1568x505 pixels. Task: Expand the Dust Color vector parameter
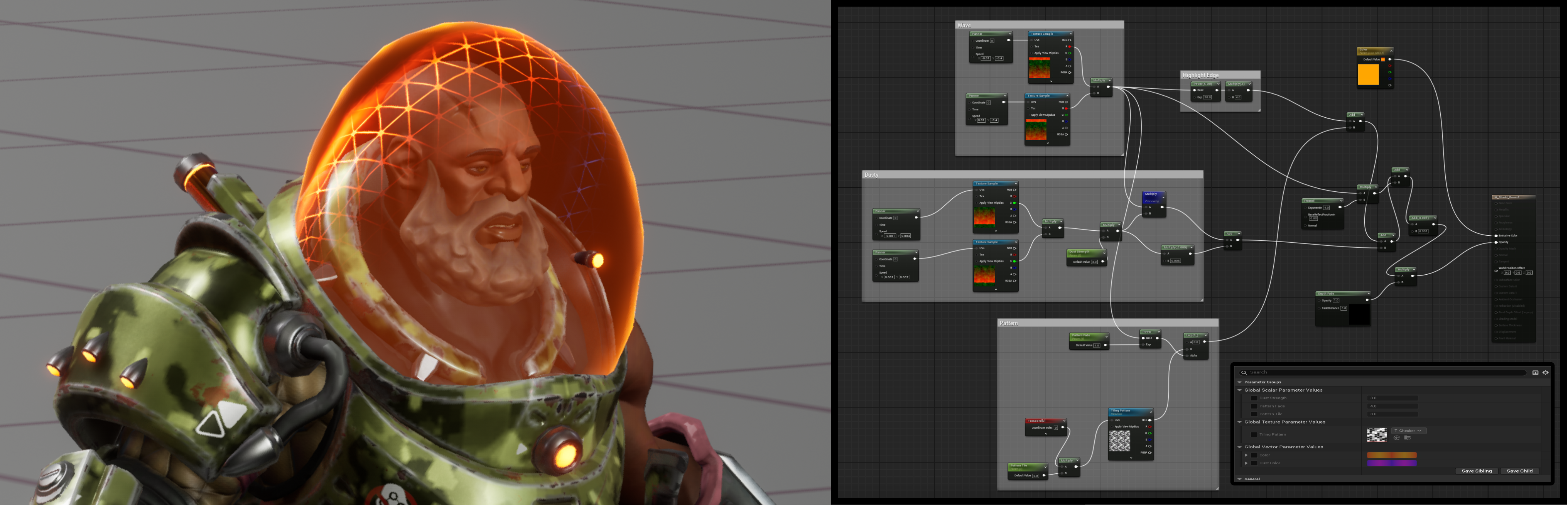pos(1246,463)
